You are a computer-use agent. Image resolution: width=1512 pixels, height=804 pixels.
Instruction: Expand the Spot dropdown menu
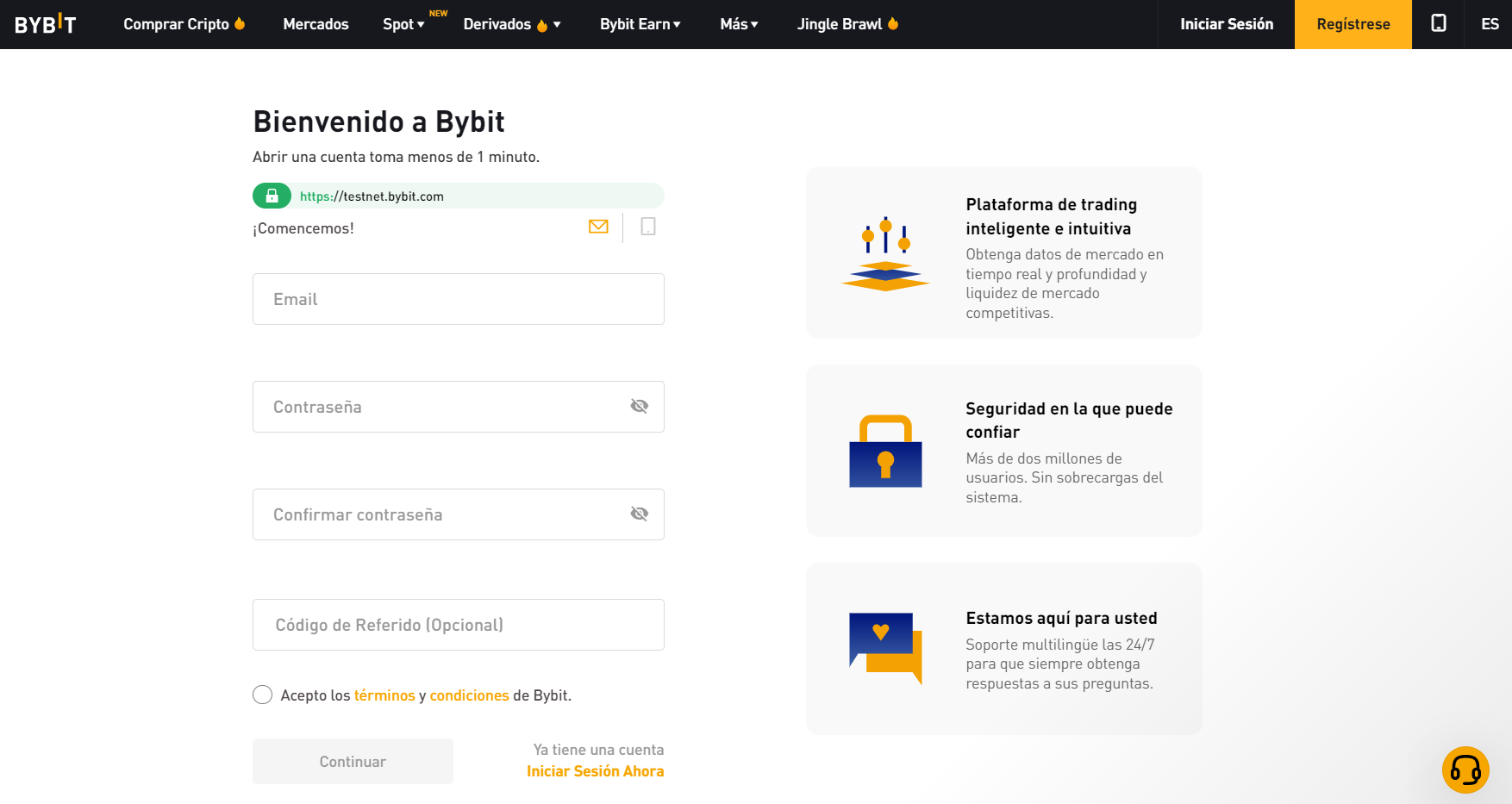403,24
